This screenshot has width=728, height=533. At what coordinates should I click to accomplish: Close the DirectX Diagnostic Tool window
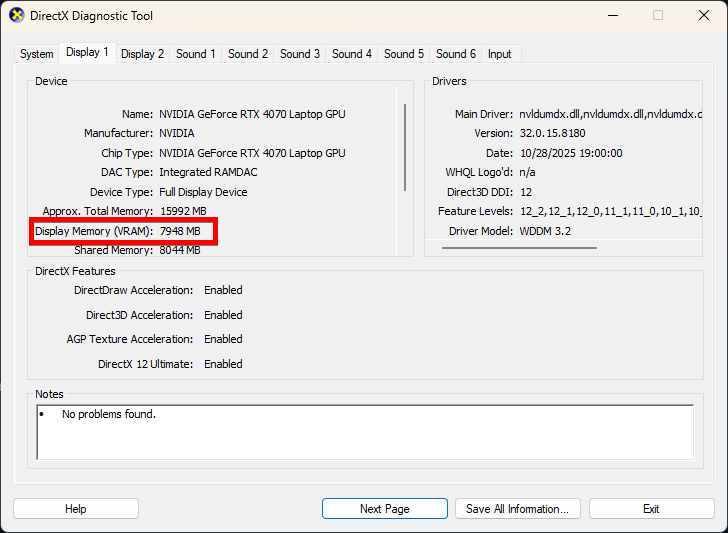(703, 15)
